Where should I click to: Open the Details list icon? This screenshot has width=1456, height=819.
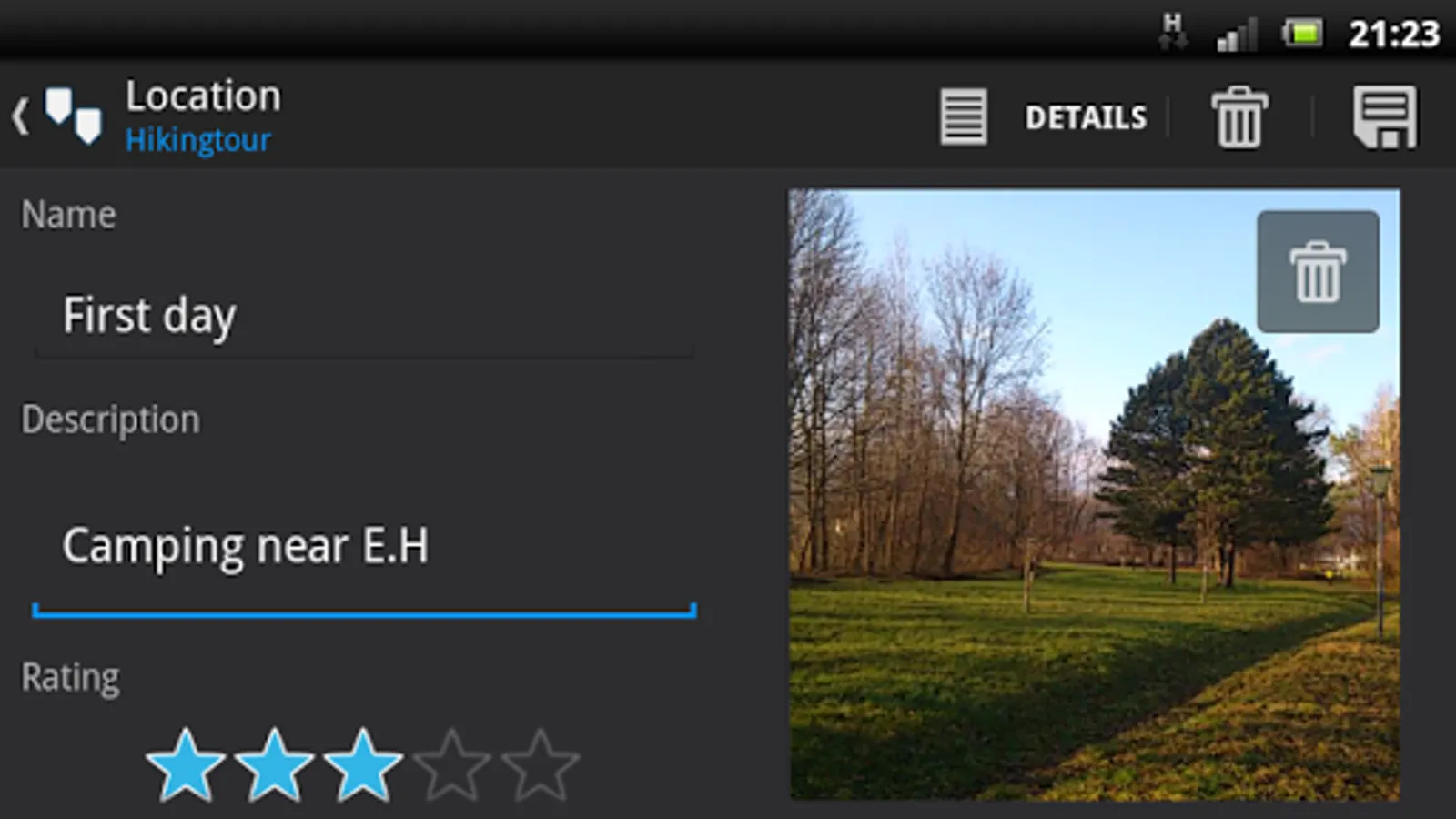point(963,116)
